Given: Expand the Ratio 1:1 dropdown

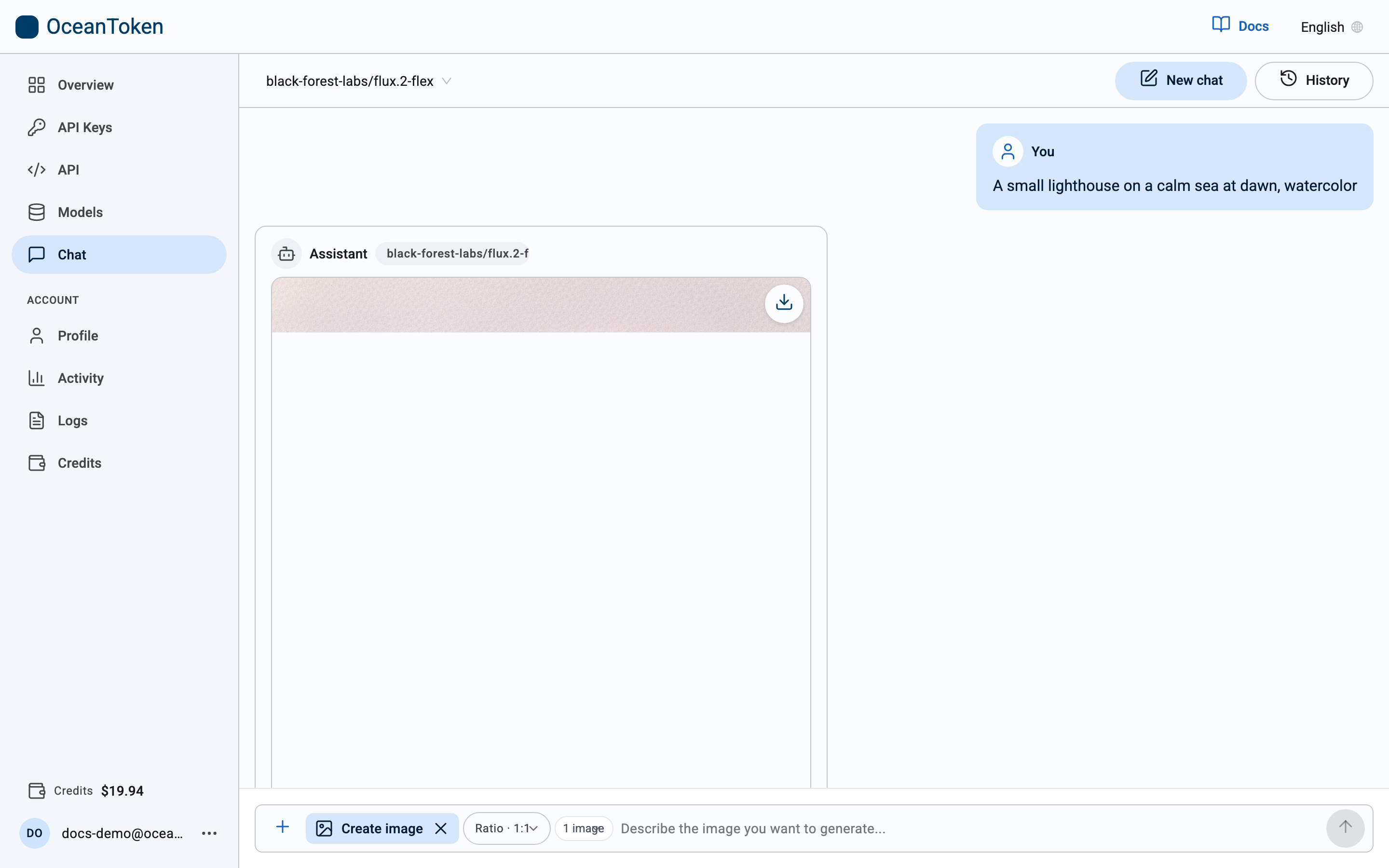Looking at the screenshot, I should tap(506, 828).
